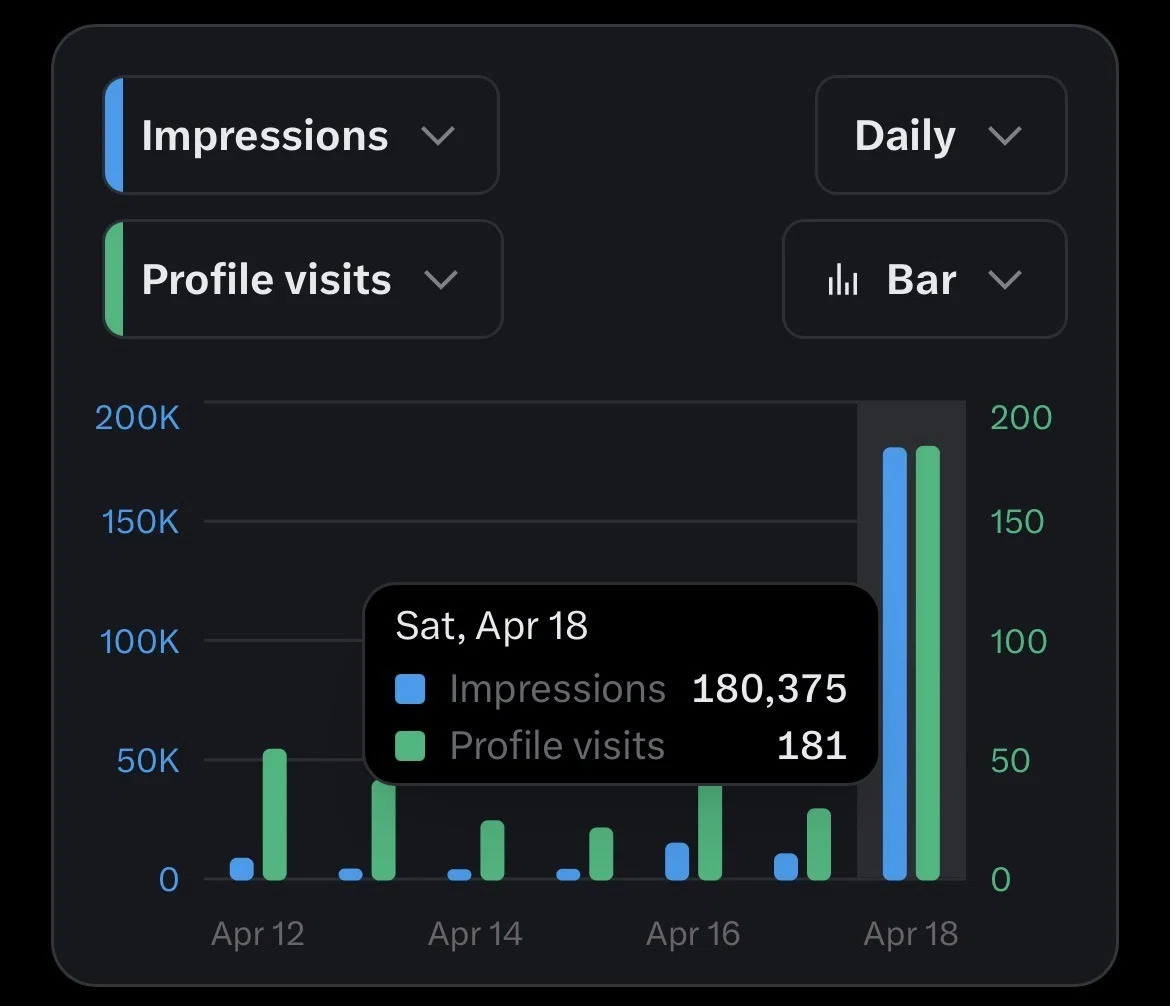Select the blue Apr 12 impressions bar
This screenshot has height=1006, width=1170.
[x=242, y=869]
